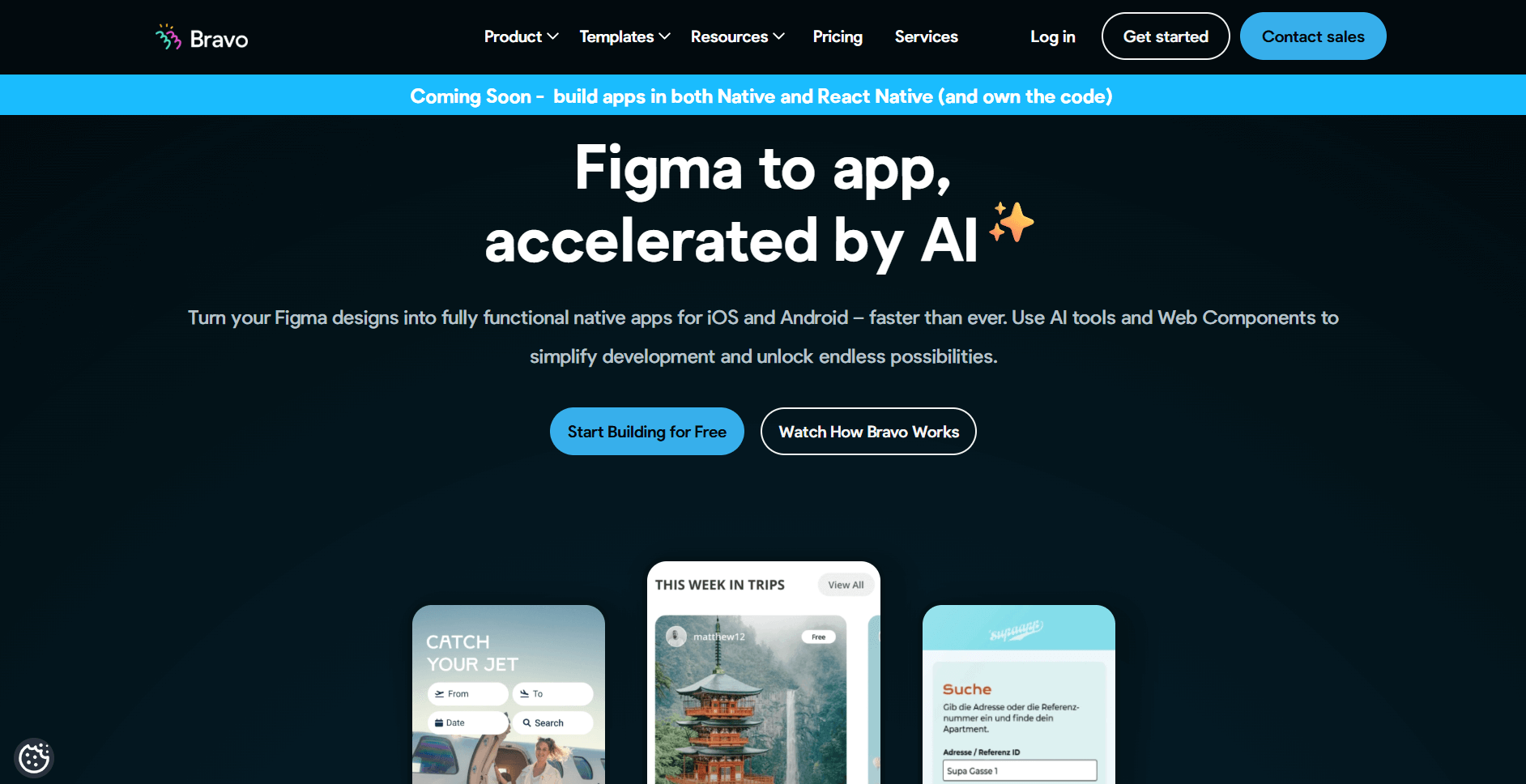Click the magnifier icon on Search button
The image size is (1526, 784).
(x=526, y=723)
